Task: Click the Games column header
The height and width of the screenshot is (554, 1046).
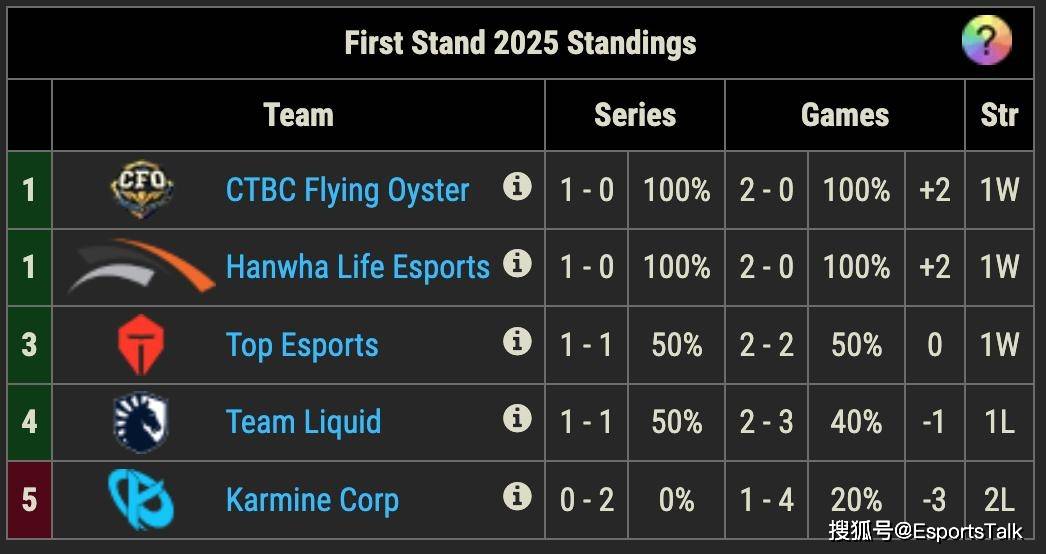Action: (x=845, y=115)
